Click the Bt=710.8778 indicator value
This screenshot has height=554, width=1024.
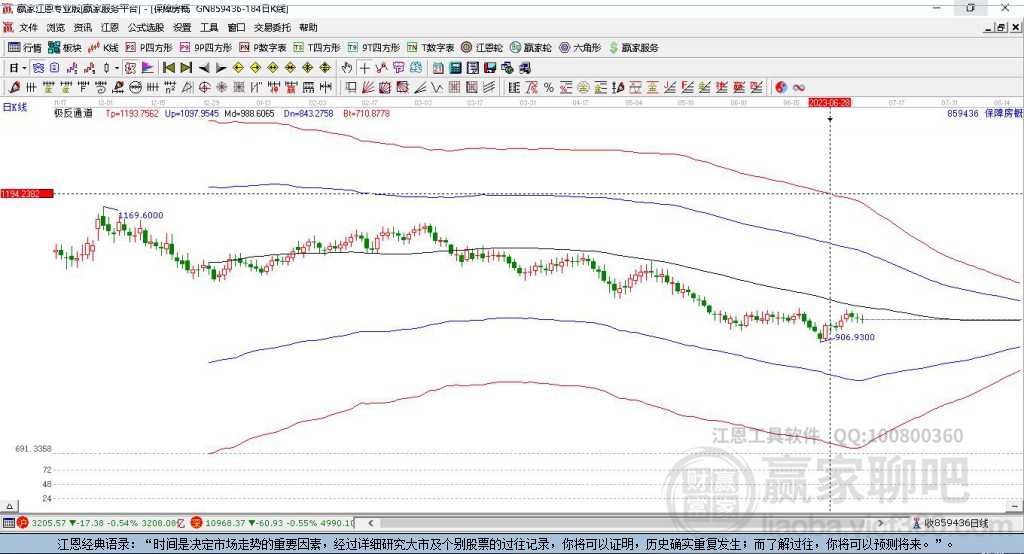[x=366, y=113]
